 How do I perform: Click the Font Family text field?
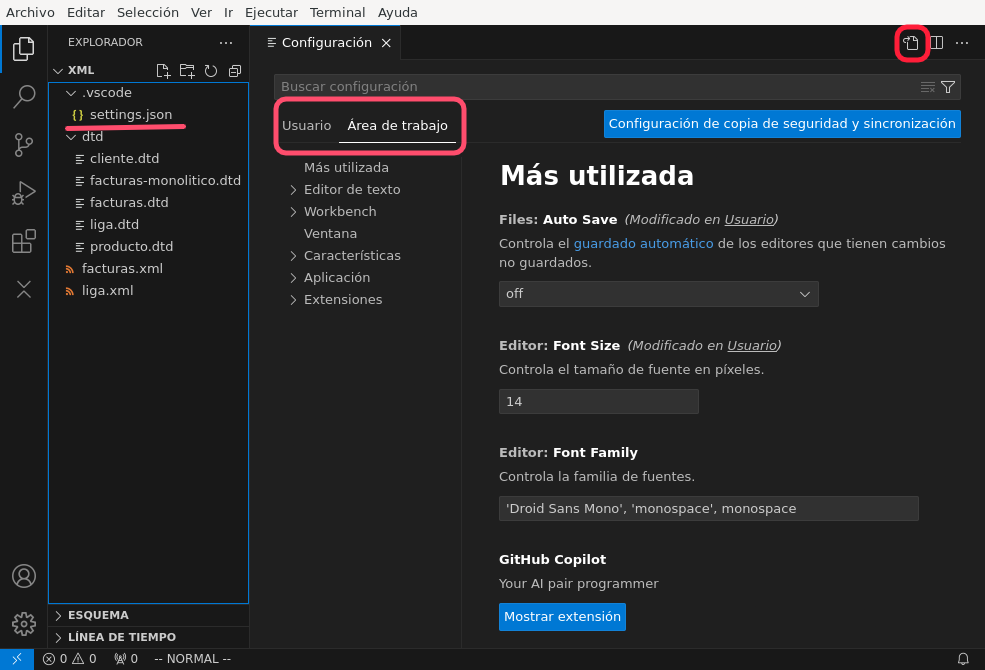click(709, 509)
